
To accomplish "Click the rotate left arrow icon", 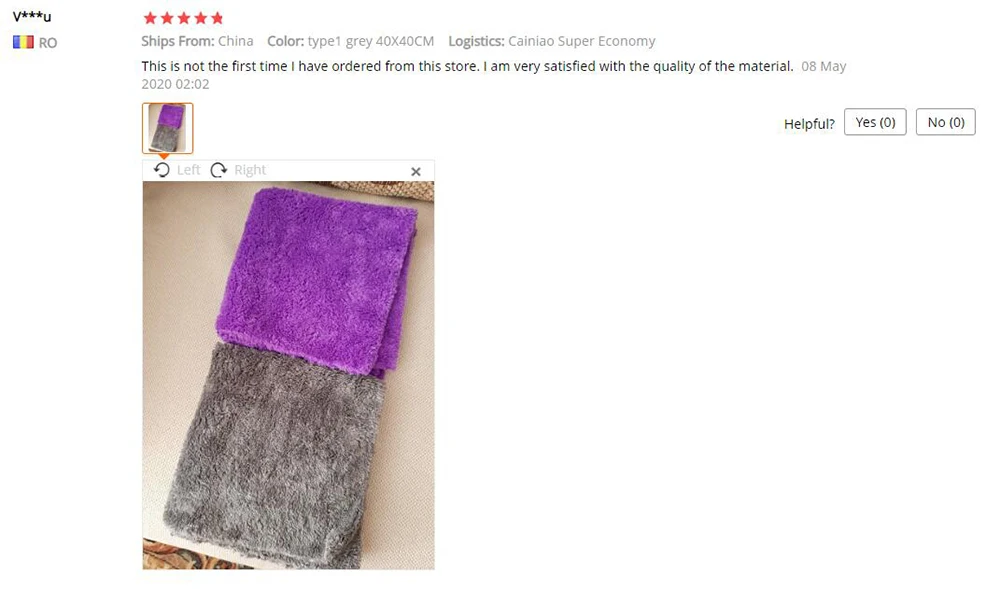I will tap(162, 170).
